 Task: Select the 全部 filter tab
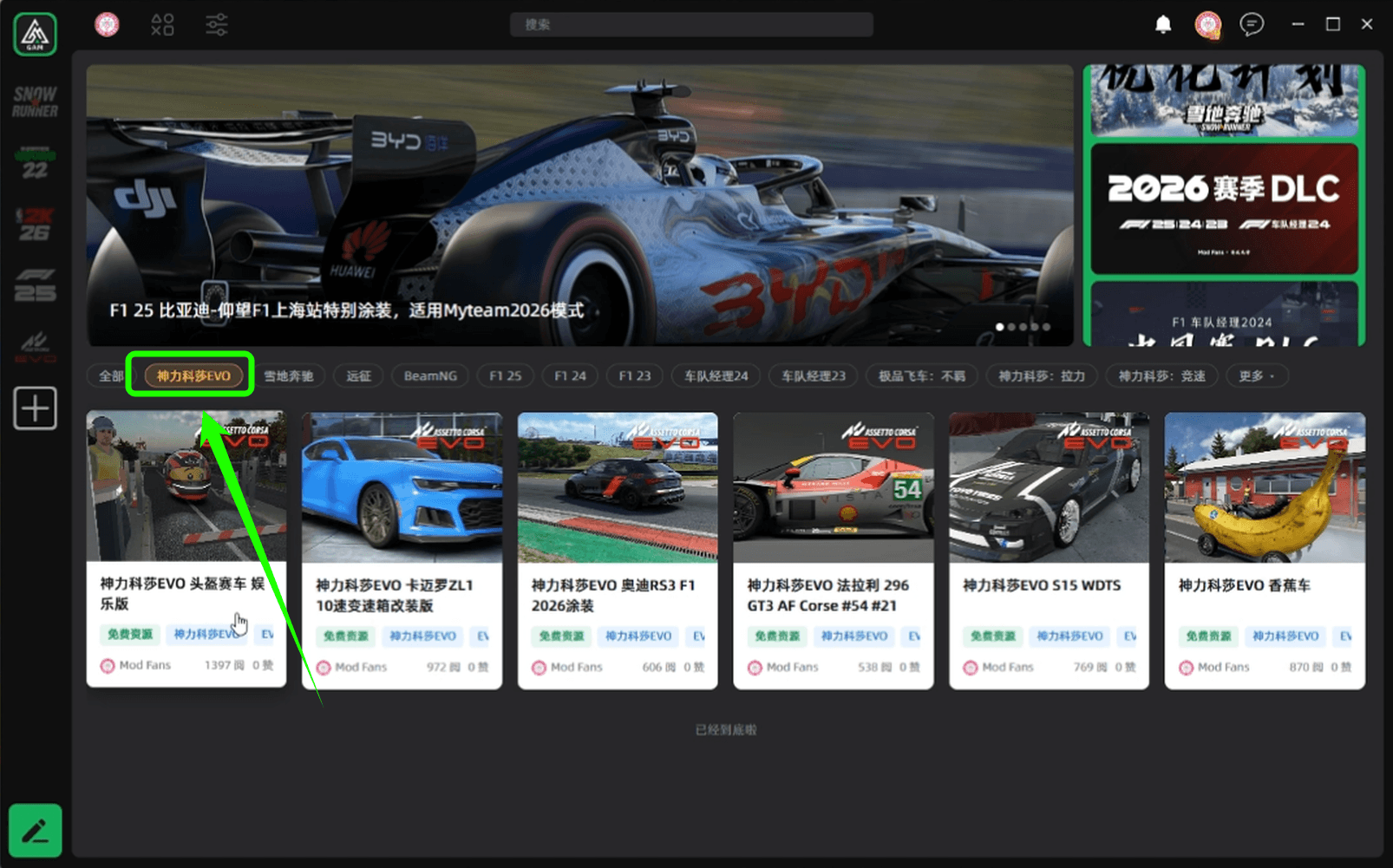click(111, 375)
